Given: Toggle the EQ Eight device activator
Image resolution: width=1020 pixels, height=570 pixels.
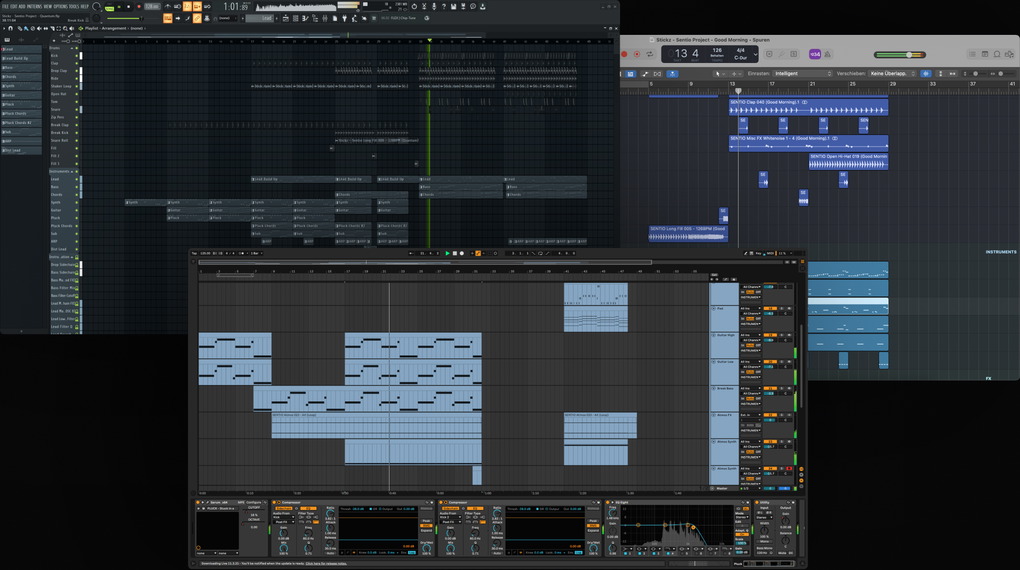Looking at the screenshot, I should point(608,502).
